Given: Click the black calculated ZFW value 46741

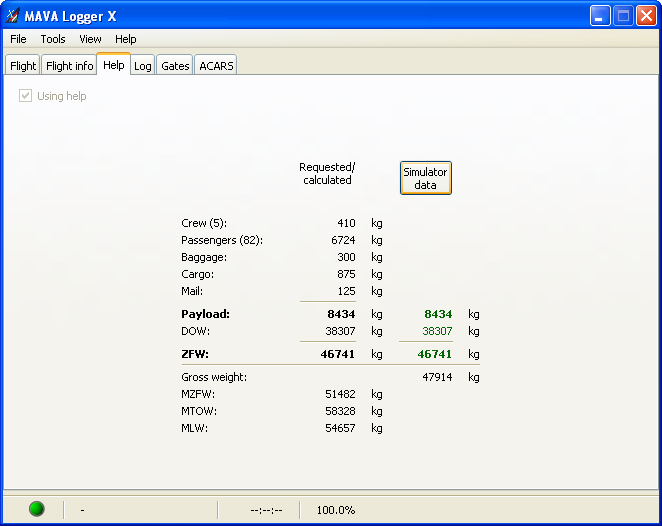Looking at the screenshot, I should coord(338,354).
